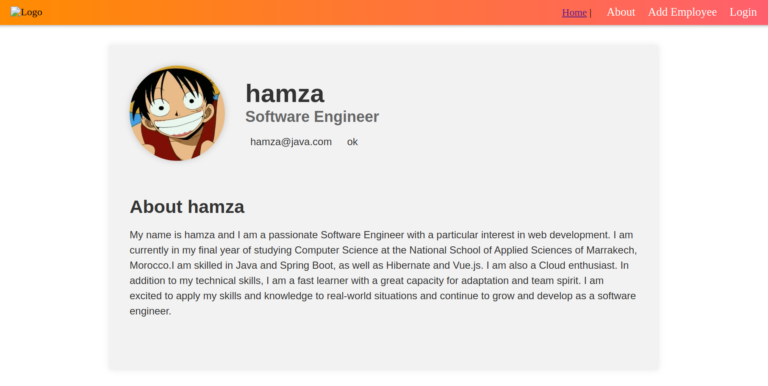Click the broken Logo image
Image resolution: width=768 pixels, height=386 pixels.
click(x=26, y=12)
